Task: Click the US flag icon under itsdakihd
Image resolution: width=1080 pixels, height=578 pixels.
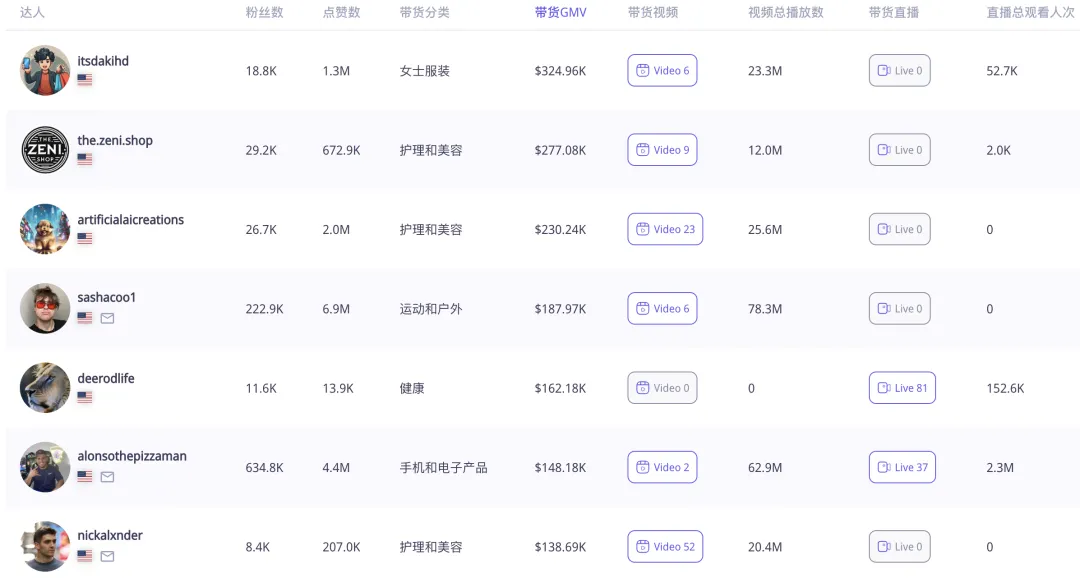Action: [85, 80]
